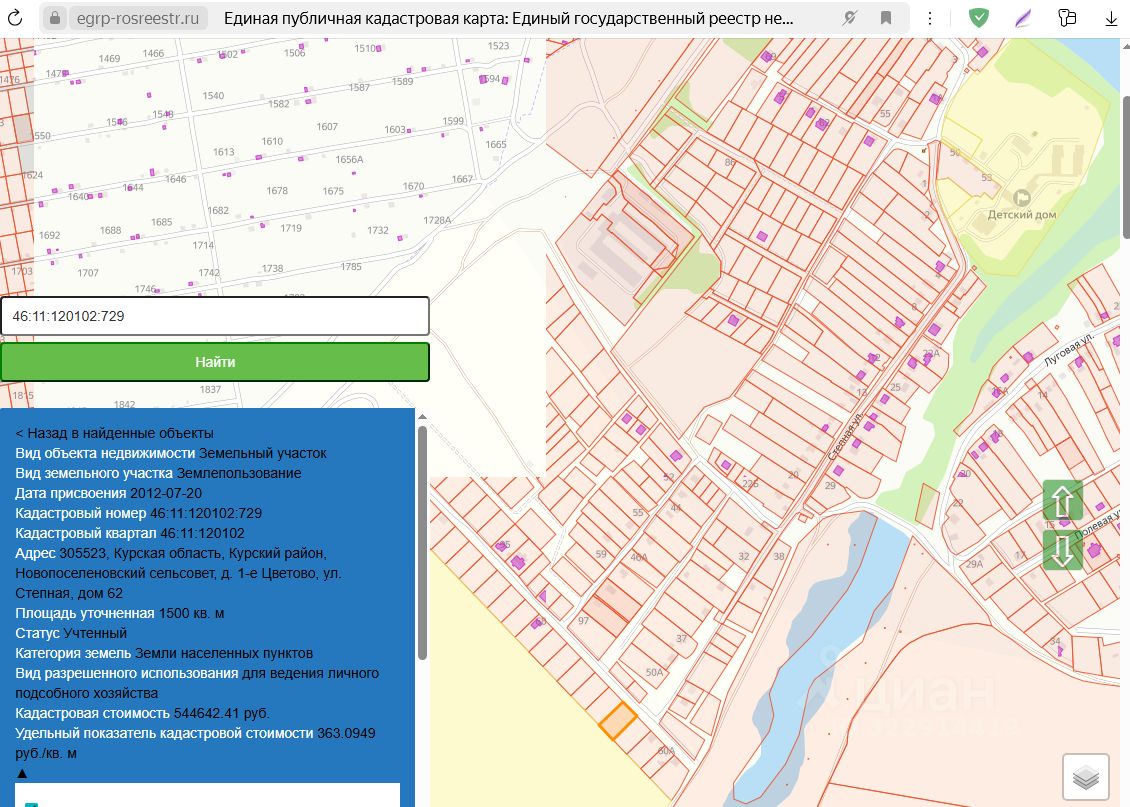Click the page title in address bar

click(510, 18)
